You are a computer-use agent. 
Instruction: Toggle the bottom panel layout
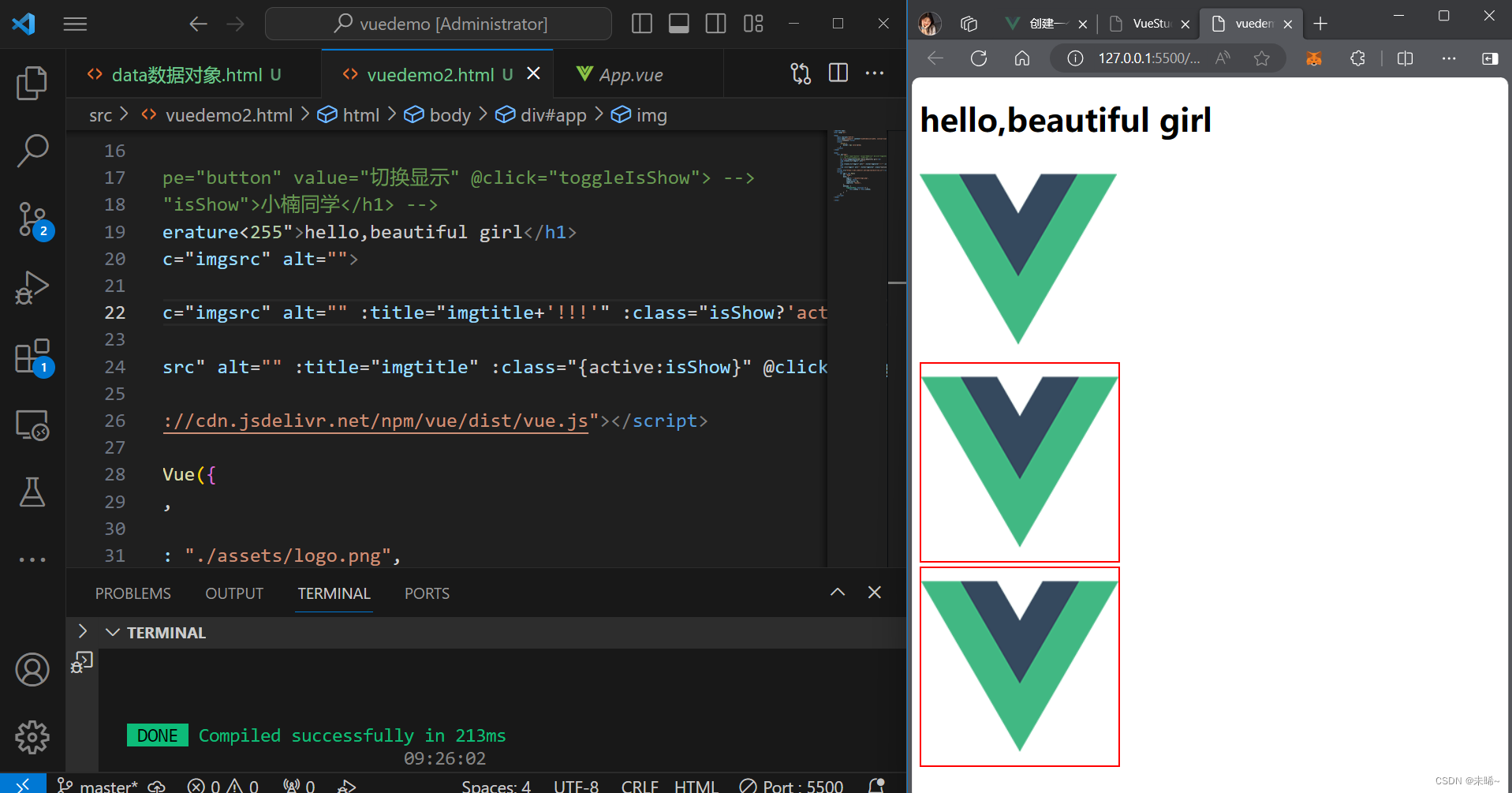[678, 24]
